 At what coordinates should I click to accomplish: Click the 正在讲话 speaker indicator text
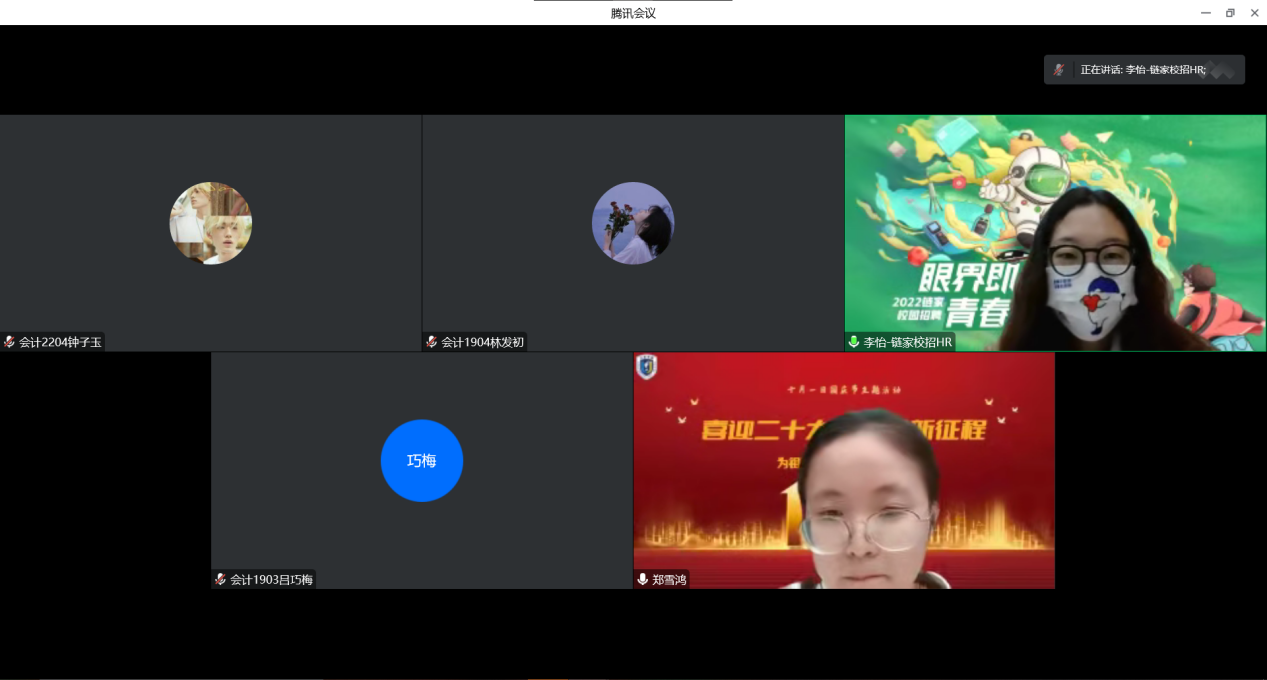click(1142, 70)
